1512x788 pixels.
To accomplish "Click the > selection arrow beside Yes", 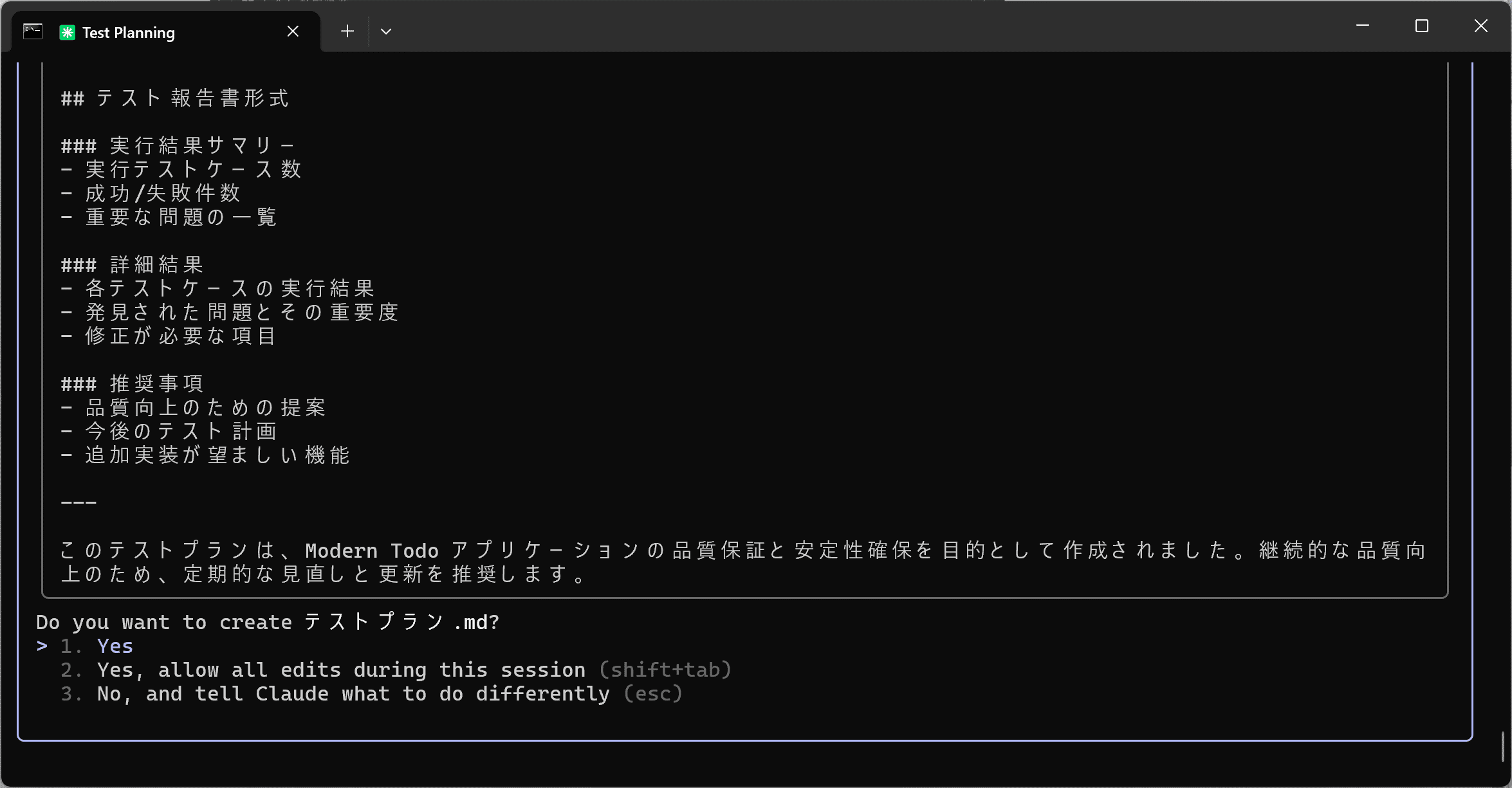I will click(42, 645).
